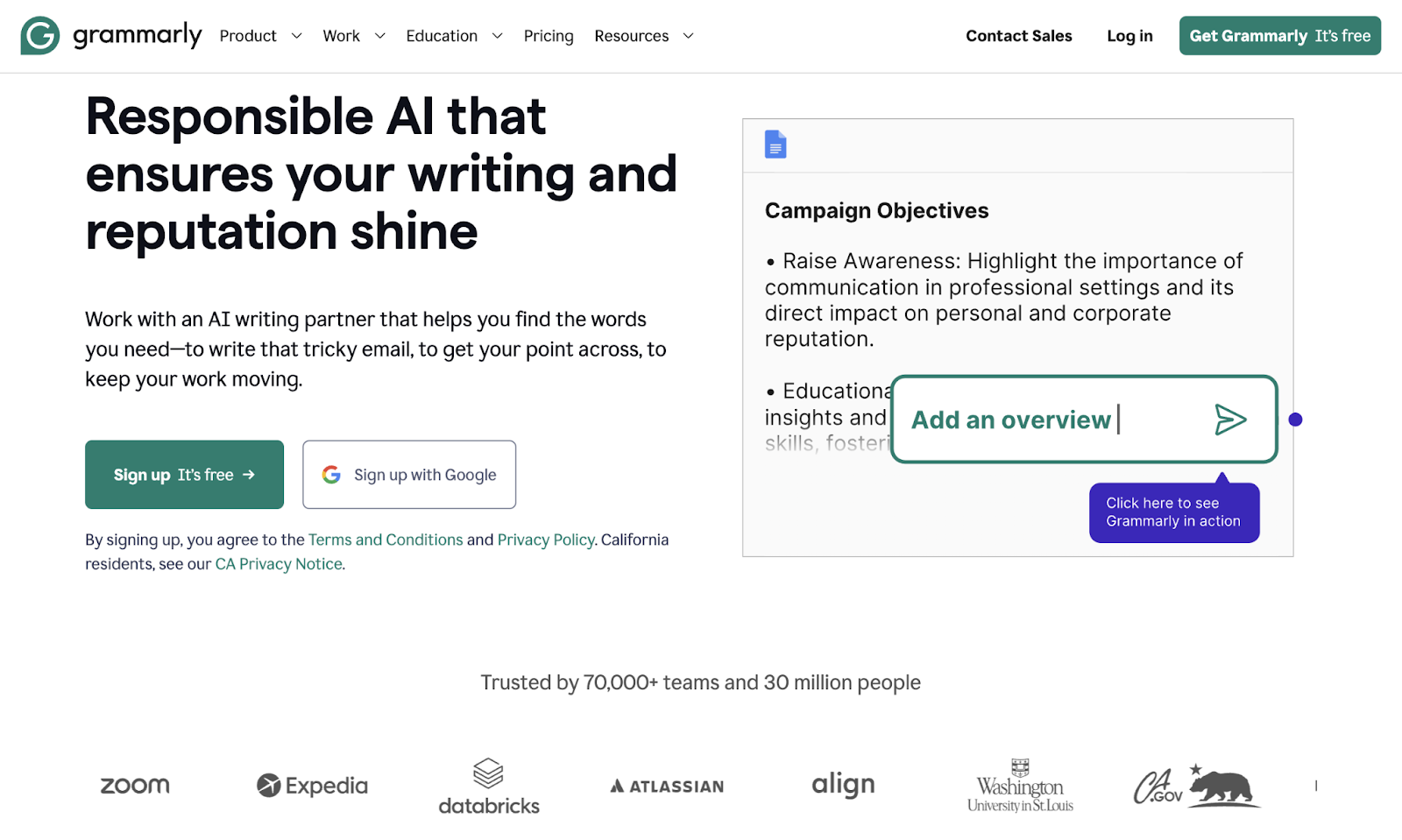
Task: Expand the Product dropdown
Action: 260,36
